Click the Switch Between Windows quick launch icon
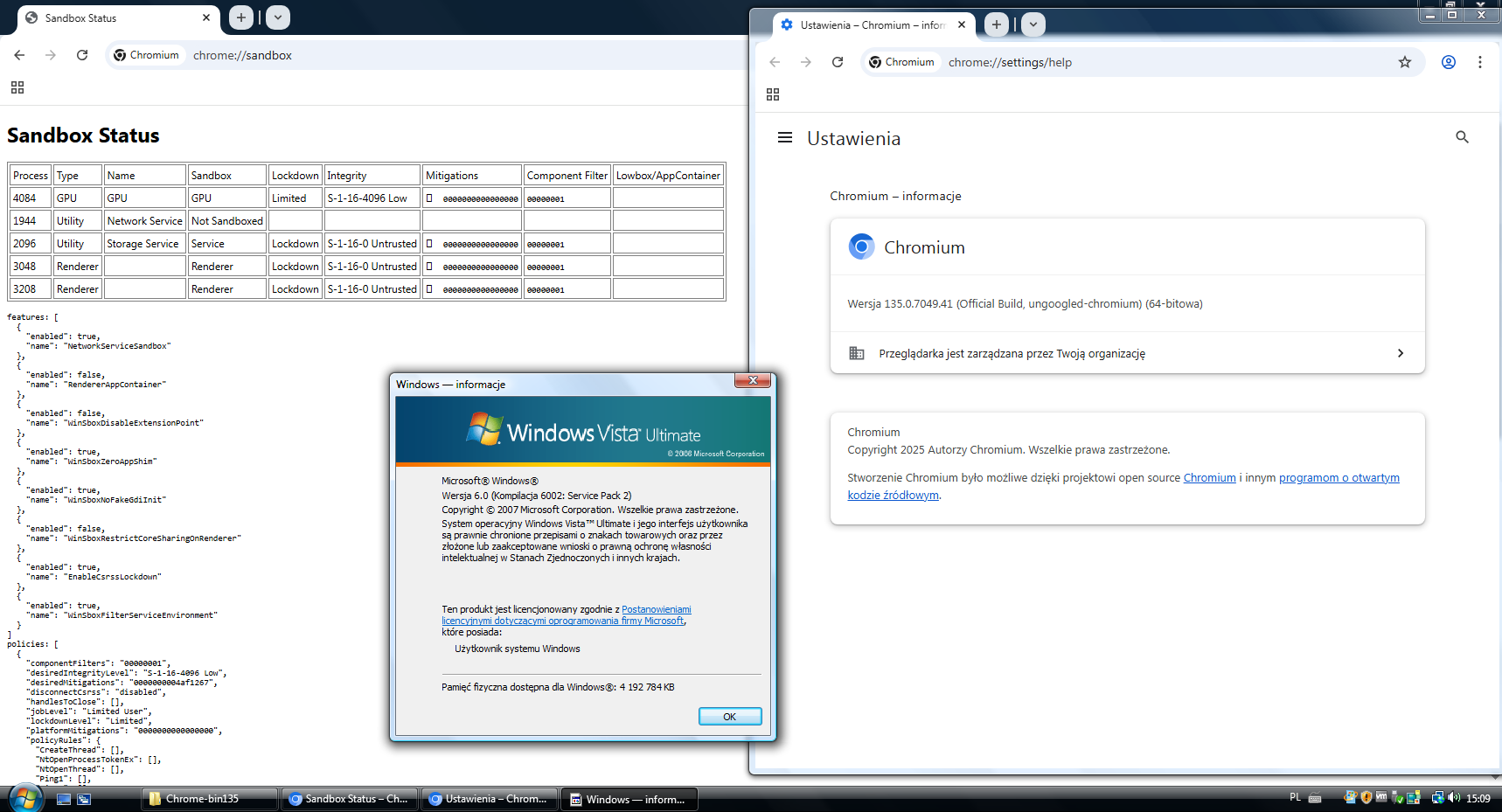This screenshot has height=812, width=1502. click(x=84, y=799)
